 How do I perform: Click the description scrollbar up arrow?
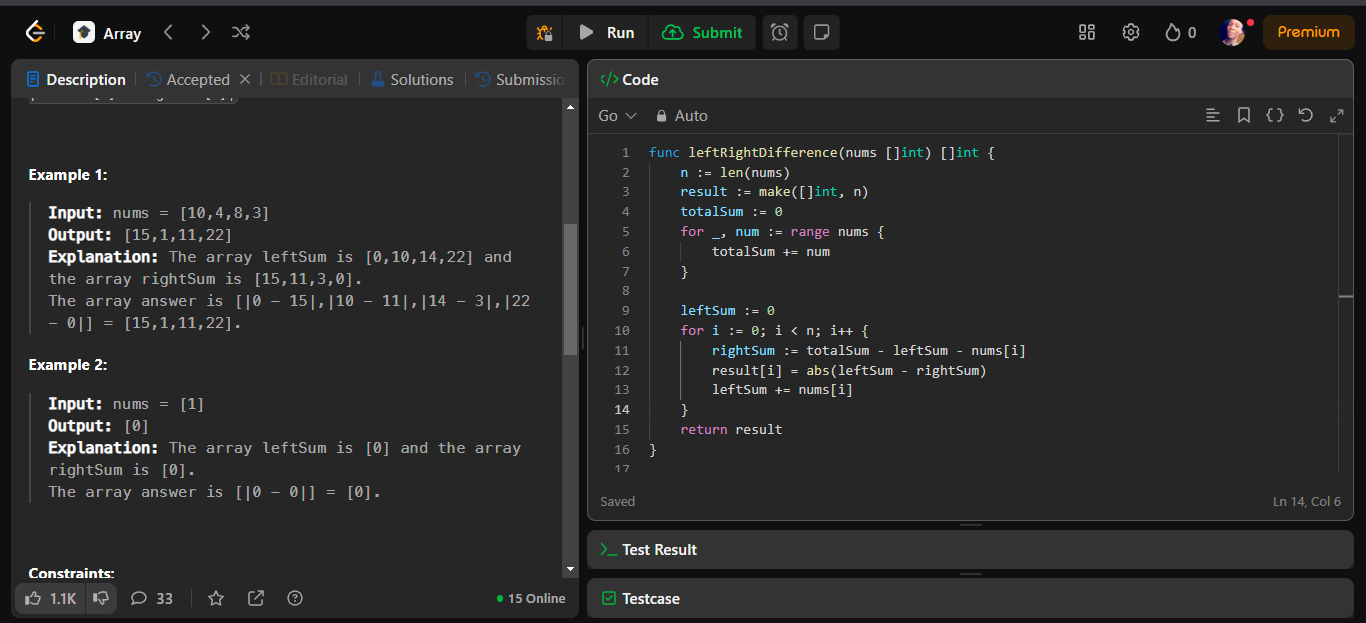570,106
